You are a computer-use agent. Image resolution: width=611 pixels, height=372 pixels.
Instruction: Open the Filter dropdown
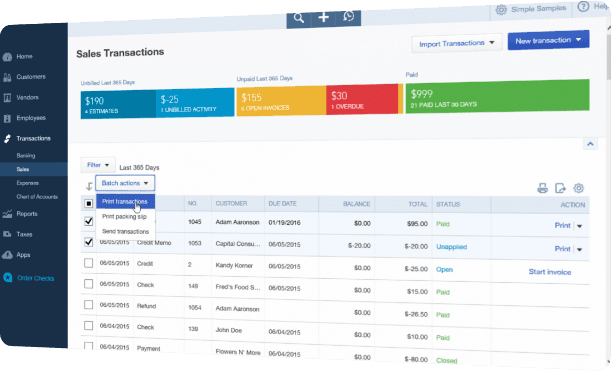[98, 165]
